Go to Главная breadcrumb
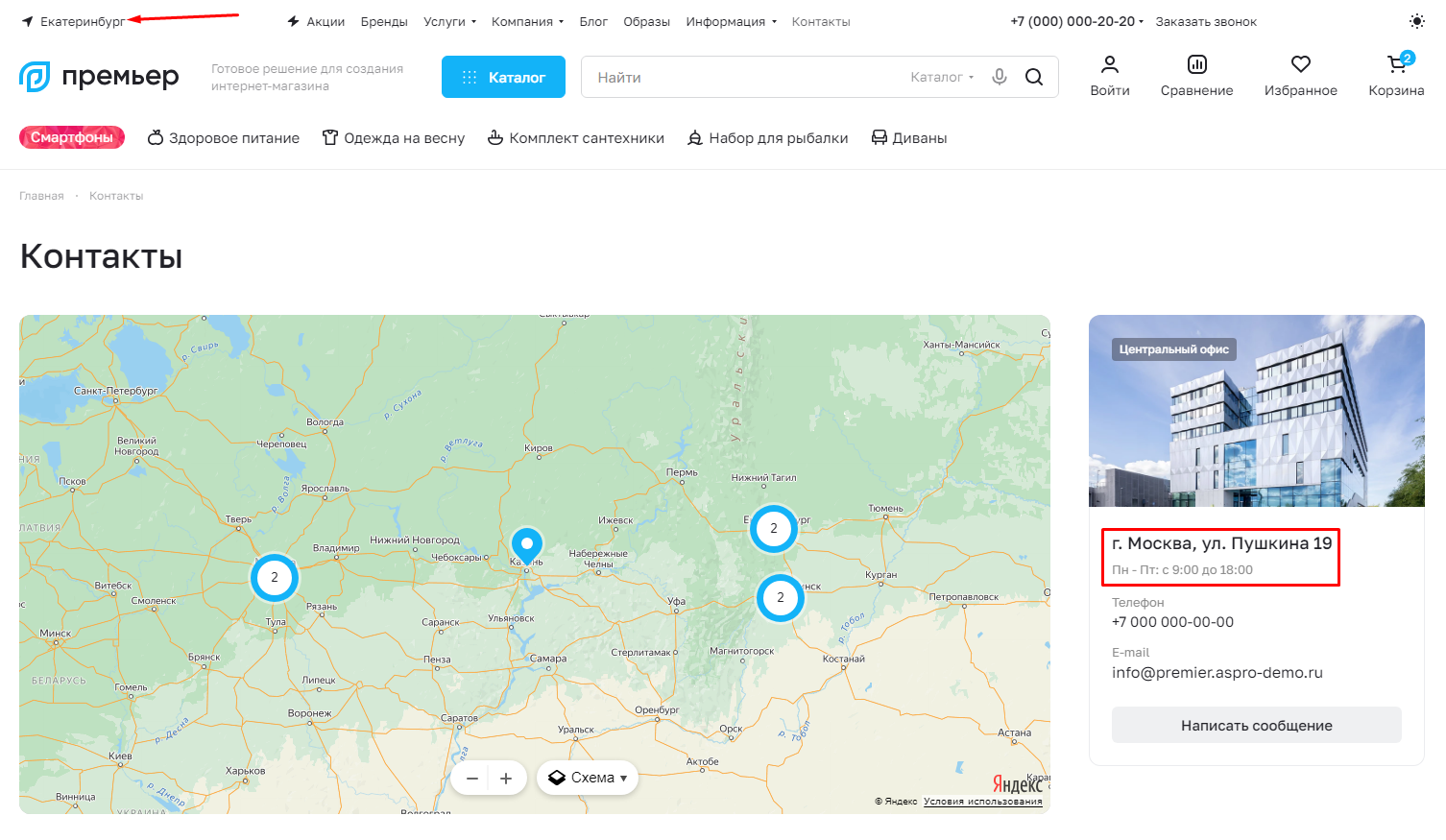The width and height of the screenshot is (1446, 840). [x=41, y=196]
